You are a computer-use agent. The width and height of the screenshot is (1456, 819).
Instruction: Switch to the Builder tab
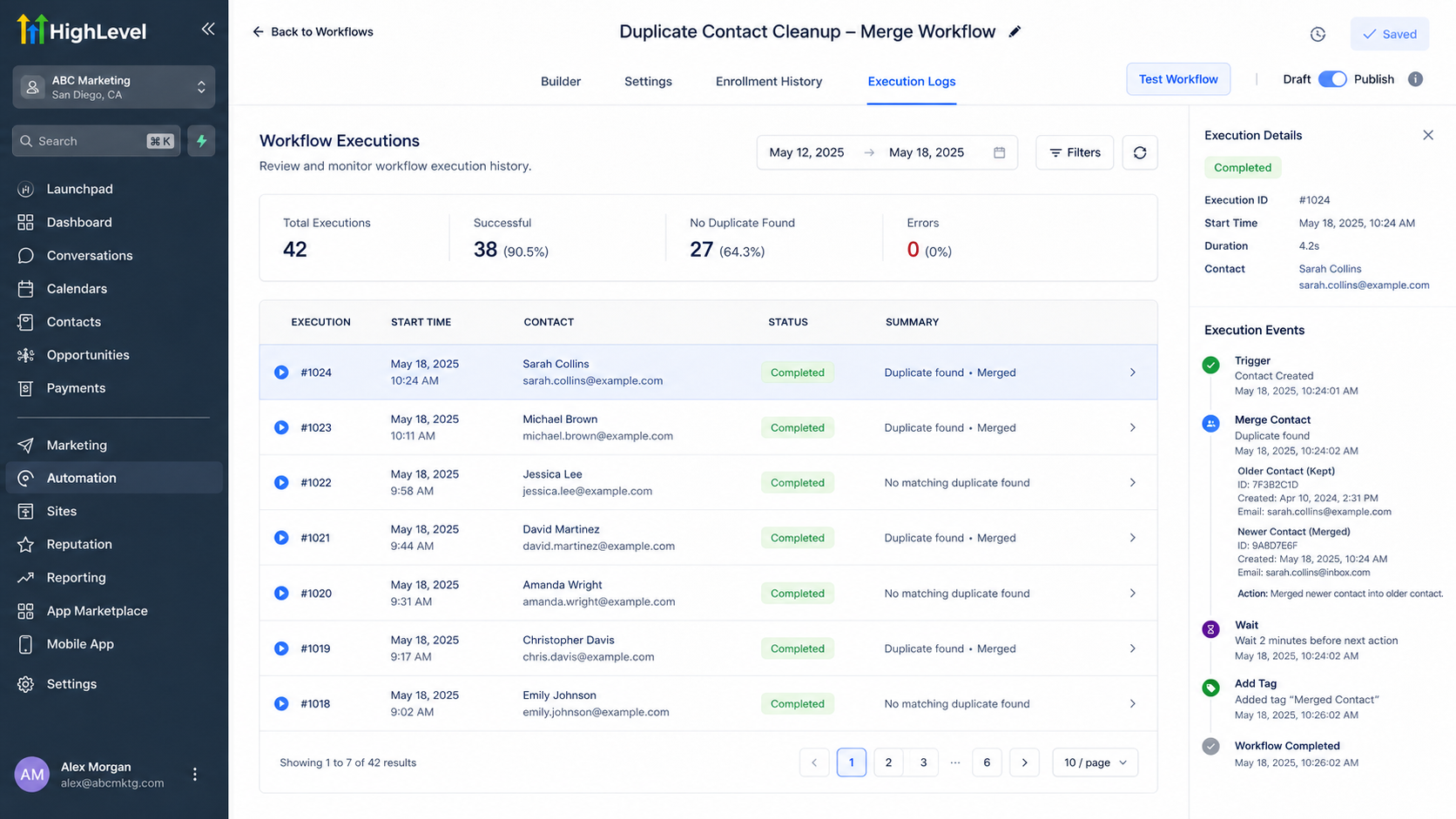click(561, 81)
